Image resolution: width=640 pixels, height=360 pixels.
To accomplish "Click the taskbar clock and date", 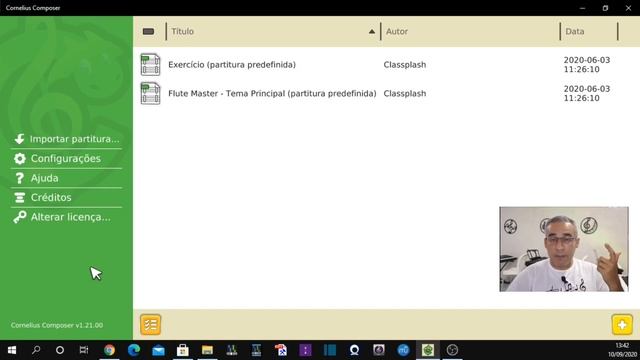I will 622,350.
